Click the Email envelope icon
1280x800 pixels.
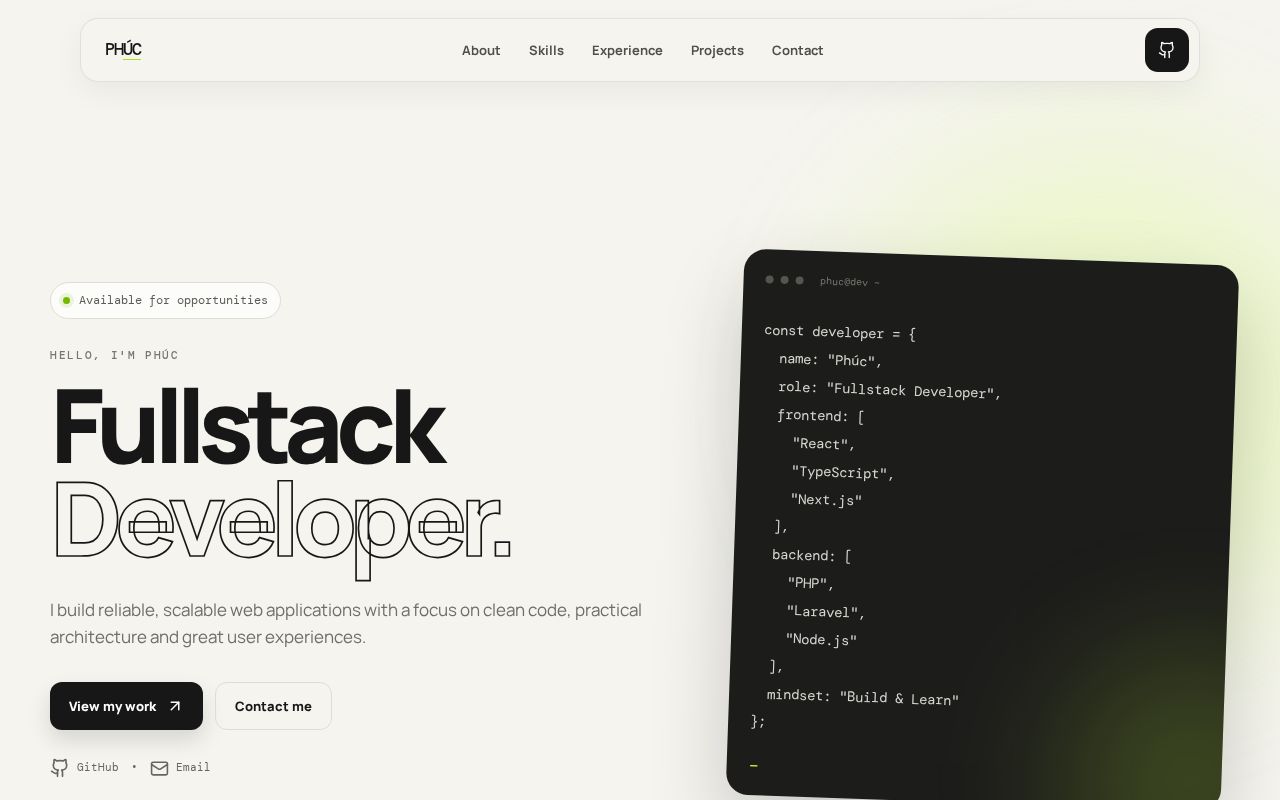pos(159,768)
